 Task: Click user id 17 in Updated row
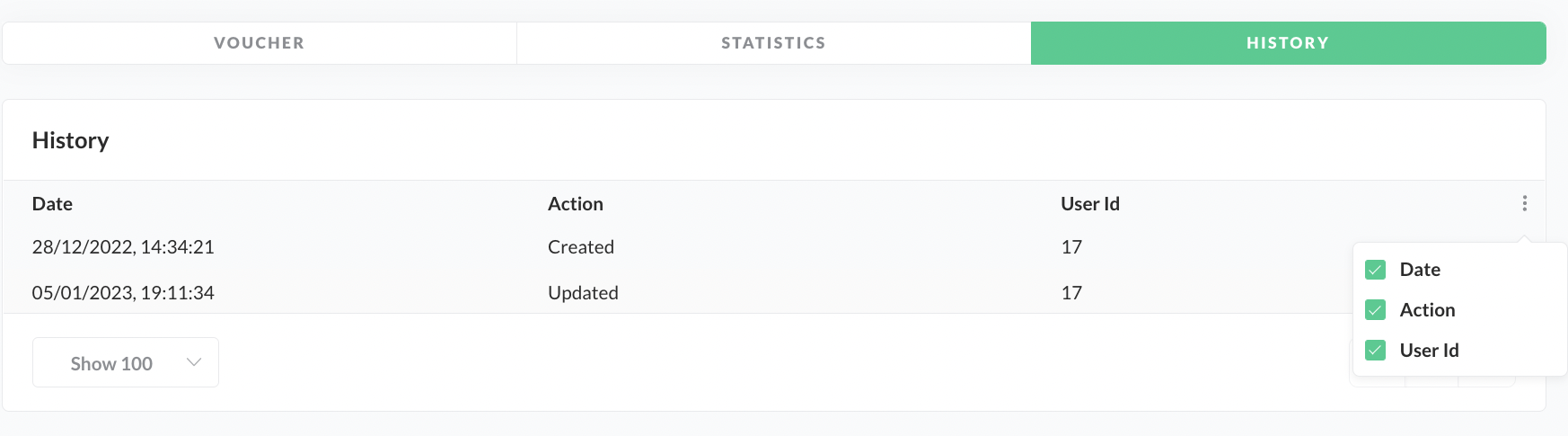pyautogui.click(x=1071, y=293)
